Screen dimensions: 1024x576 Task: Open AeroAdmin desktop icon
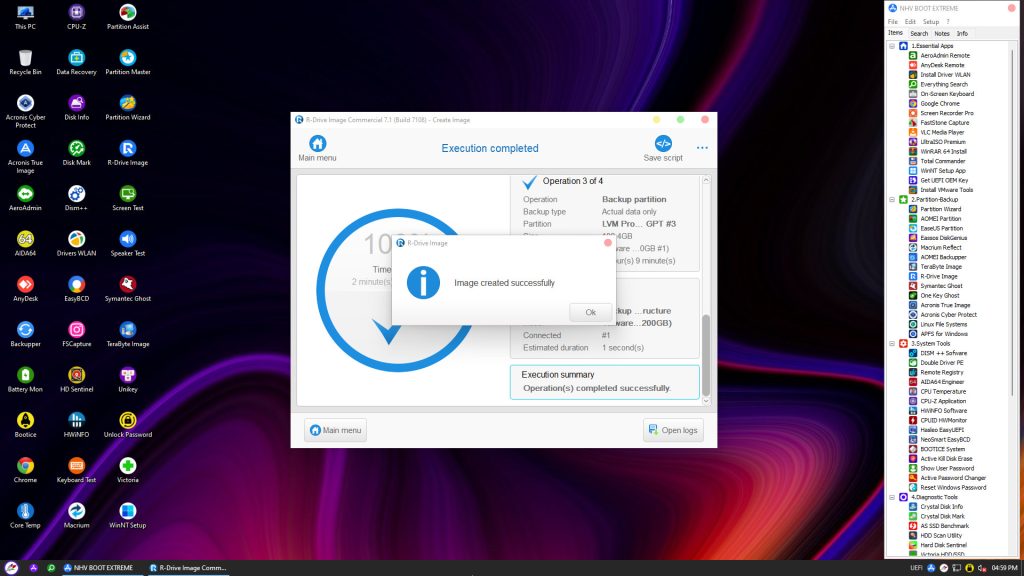(x=25, y=199)
